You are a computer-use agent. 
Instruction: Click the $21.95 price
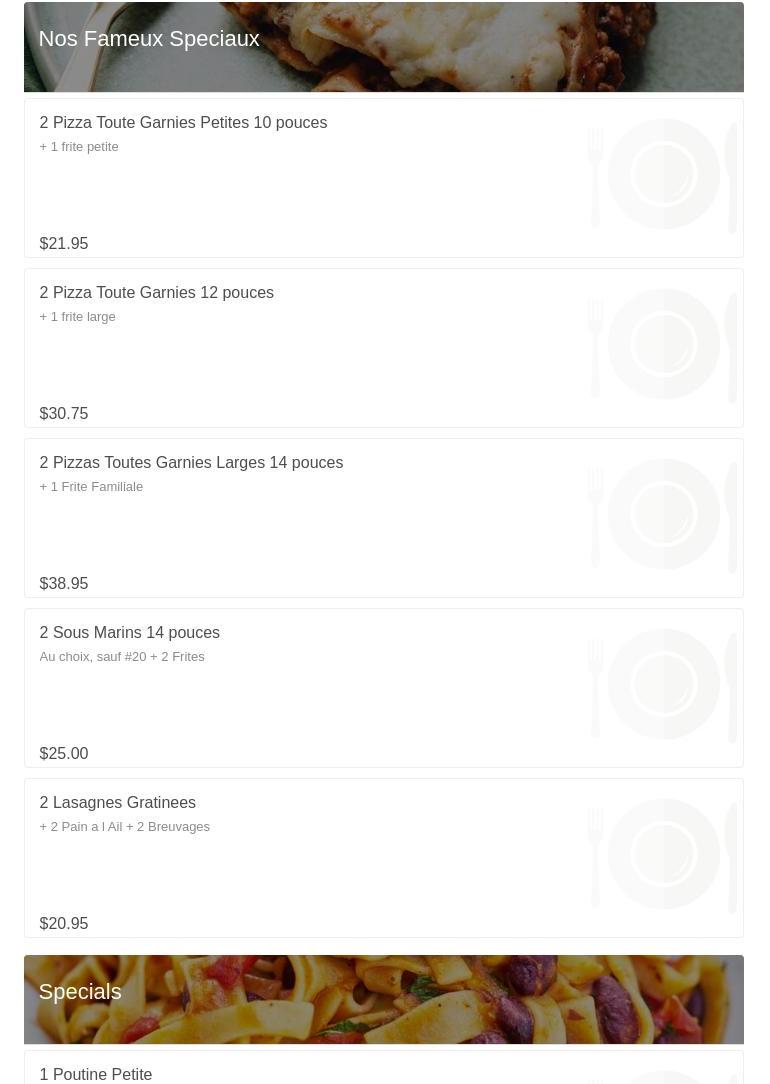click(x=64, y=244)
